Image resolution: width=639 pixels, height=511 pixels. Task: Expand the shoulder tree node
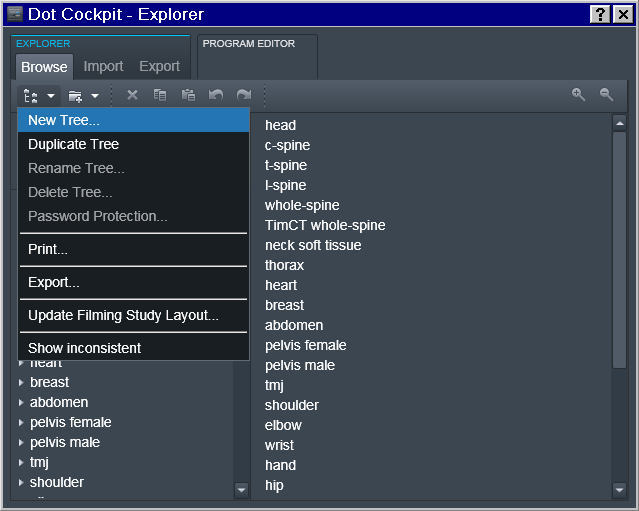pyautogui.click(x=21, y=482)
